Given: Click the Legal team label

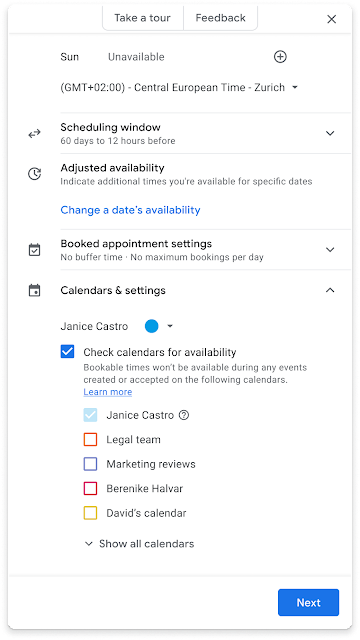Looking at the screenshot, I should pos(133,440).
